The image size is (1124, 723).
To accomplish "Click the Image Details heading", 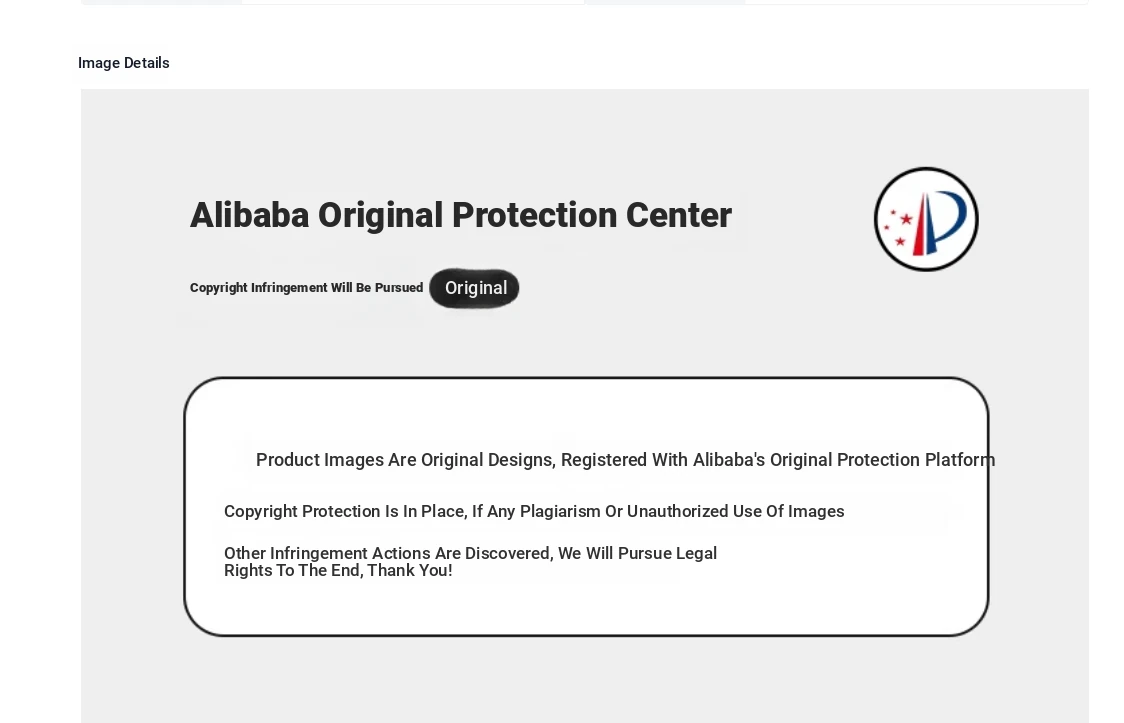I will pos(124,63).
